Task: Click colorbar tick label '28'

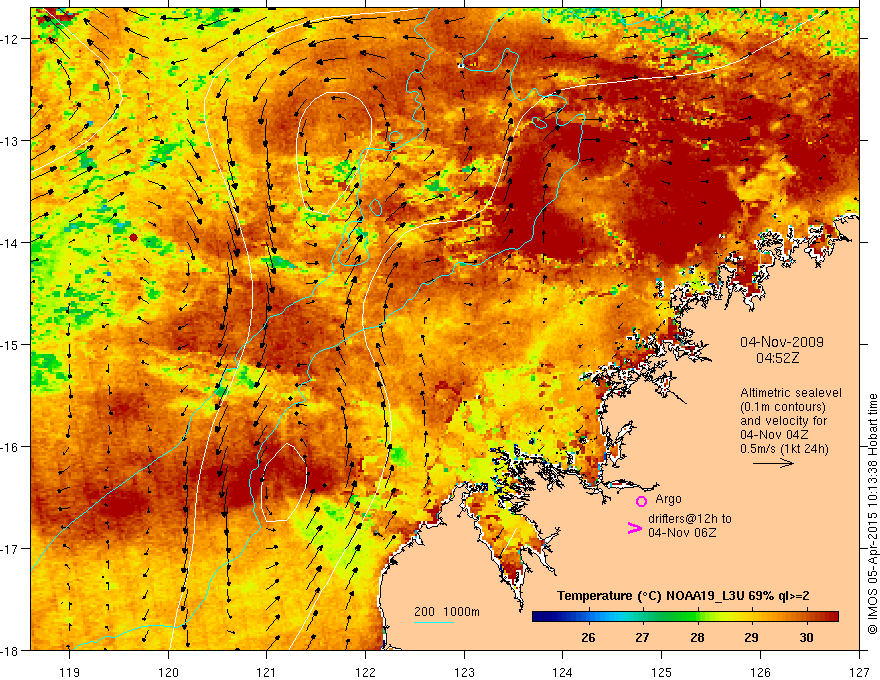Action: point(697,637)
